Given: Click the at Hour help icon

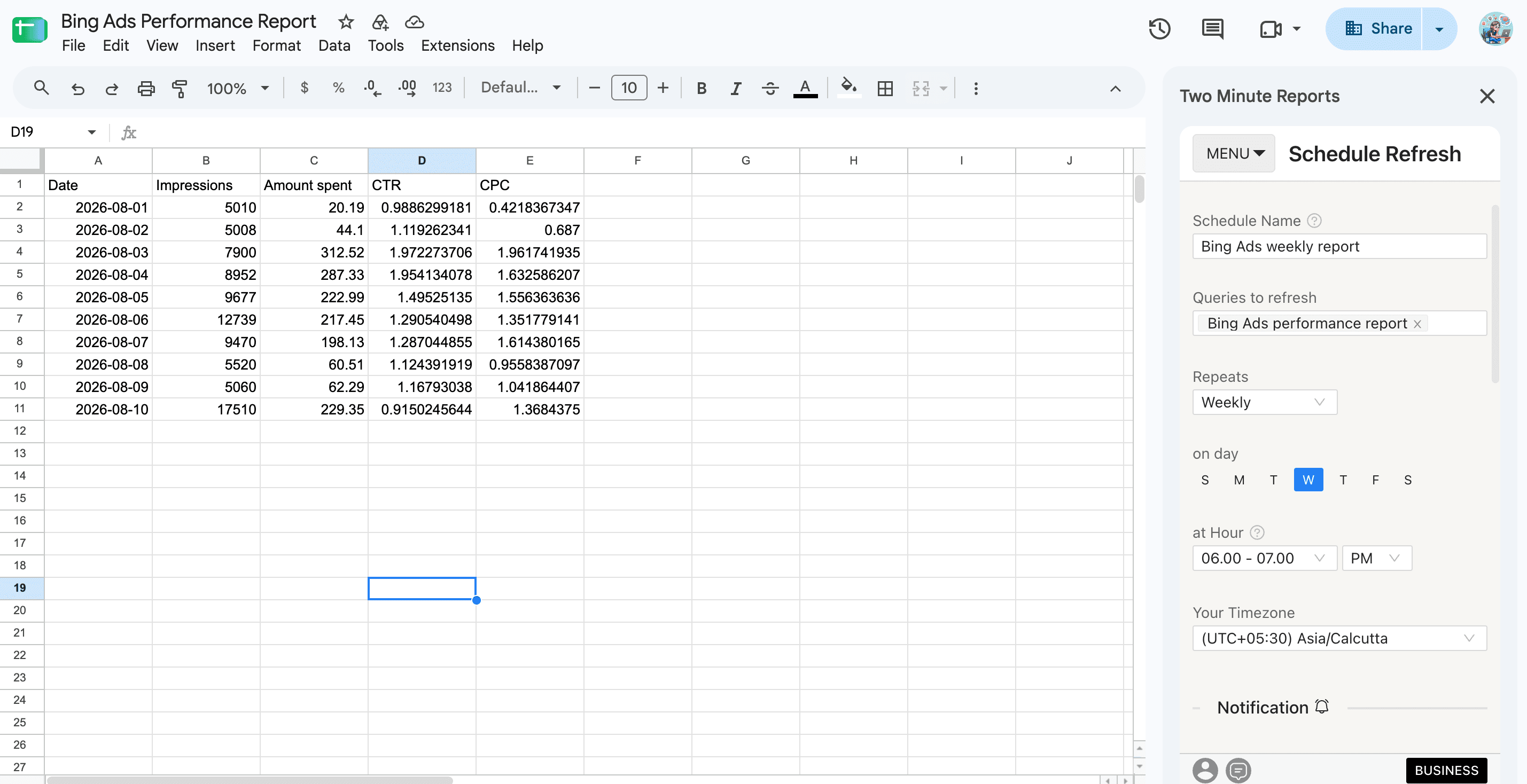Looking at the screenshot, I should coord(1257,532).
